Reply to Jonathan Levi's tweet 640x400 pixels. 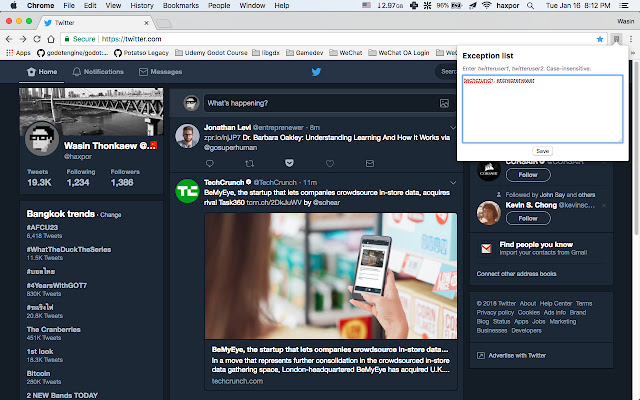click(210, 163)
